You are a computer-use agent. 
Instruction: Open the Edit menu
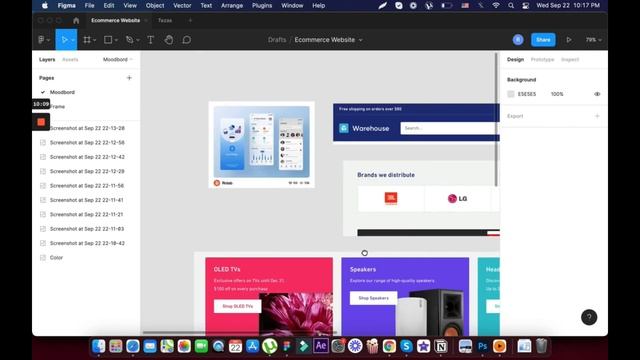[x=109, y=5]
